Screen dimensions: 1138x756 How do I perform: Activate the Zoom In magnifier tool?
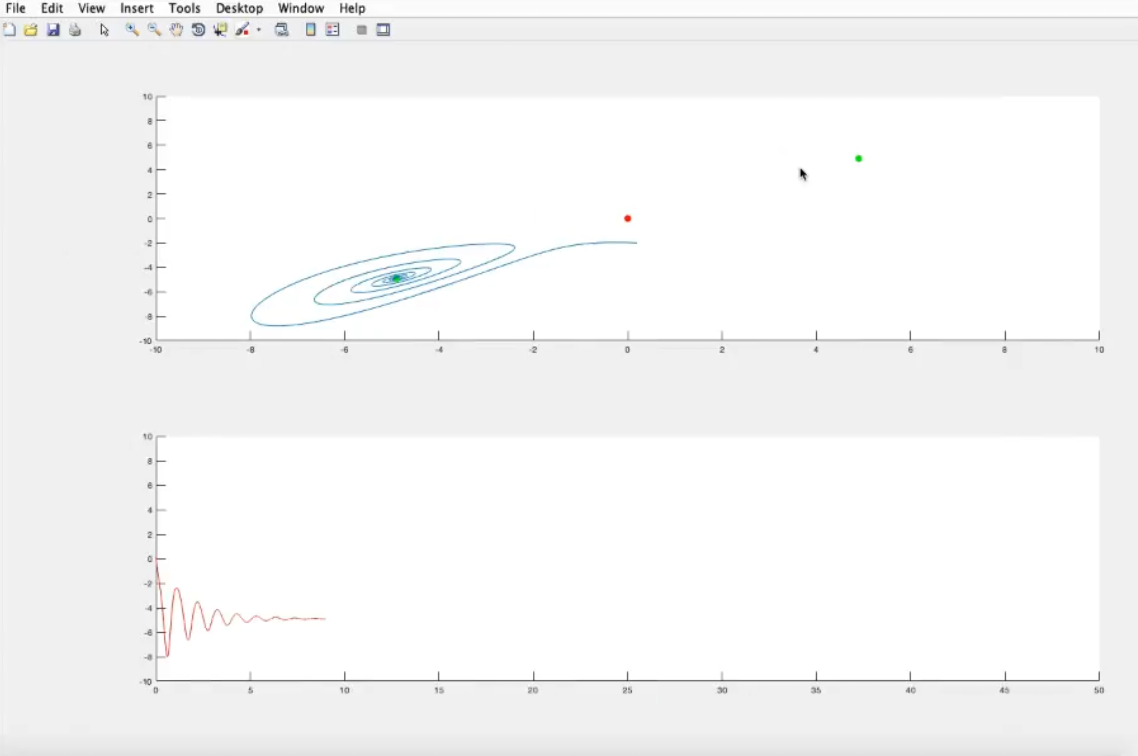pos(132,30)
